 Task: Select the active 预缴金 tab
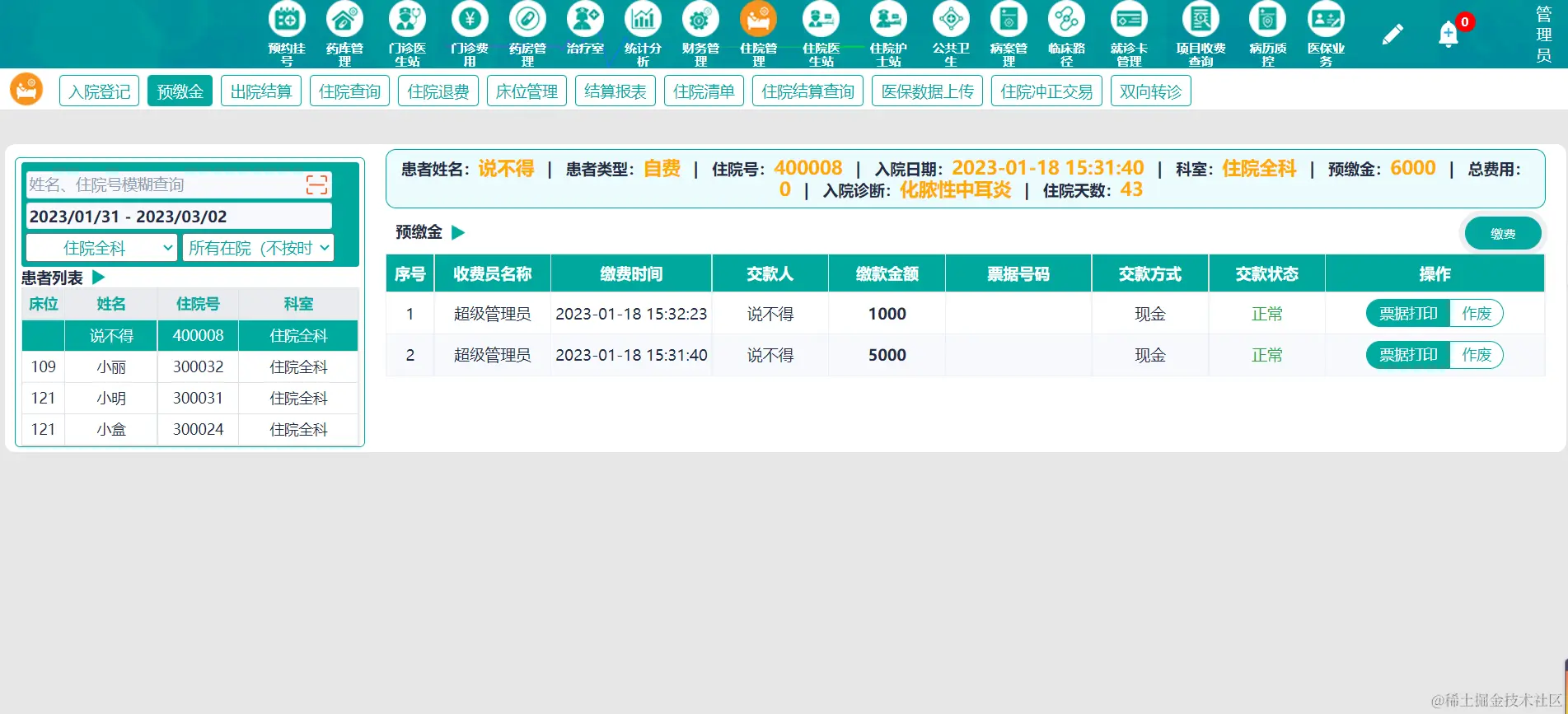click(x=180, y=91)
